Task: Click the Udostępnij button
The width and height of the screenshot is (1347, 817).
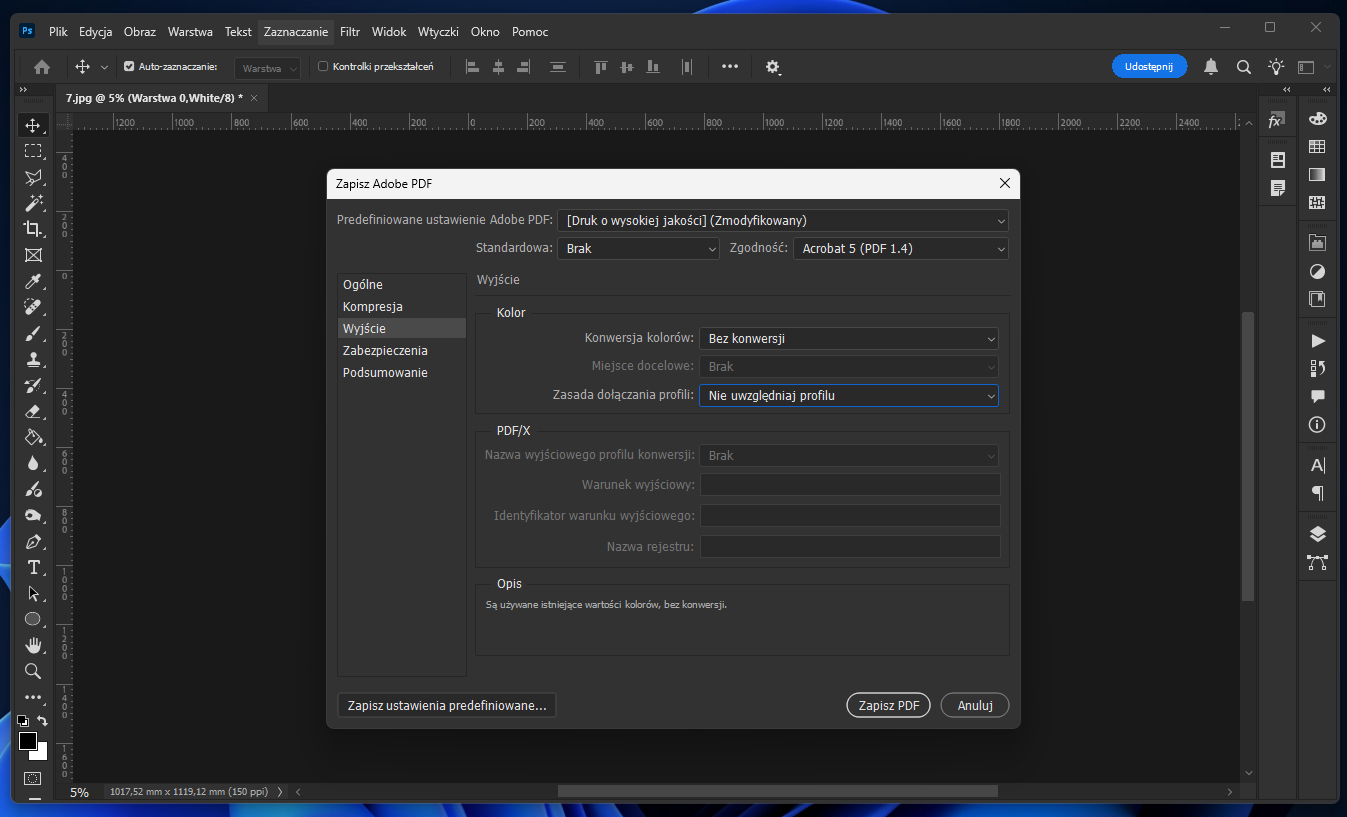Action: [1148, 65]
